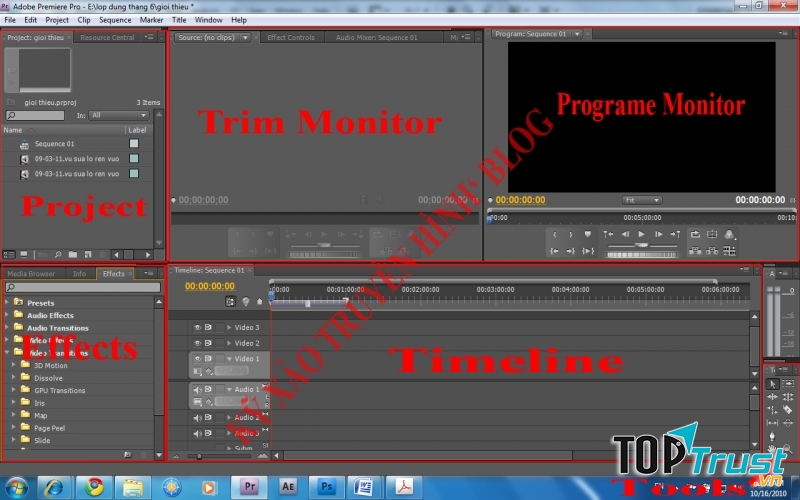Toggle Video 2 track output eye
This screenshot has height=500, width=800.
pos(197,343)
